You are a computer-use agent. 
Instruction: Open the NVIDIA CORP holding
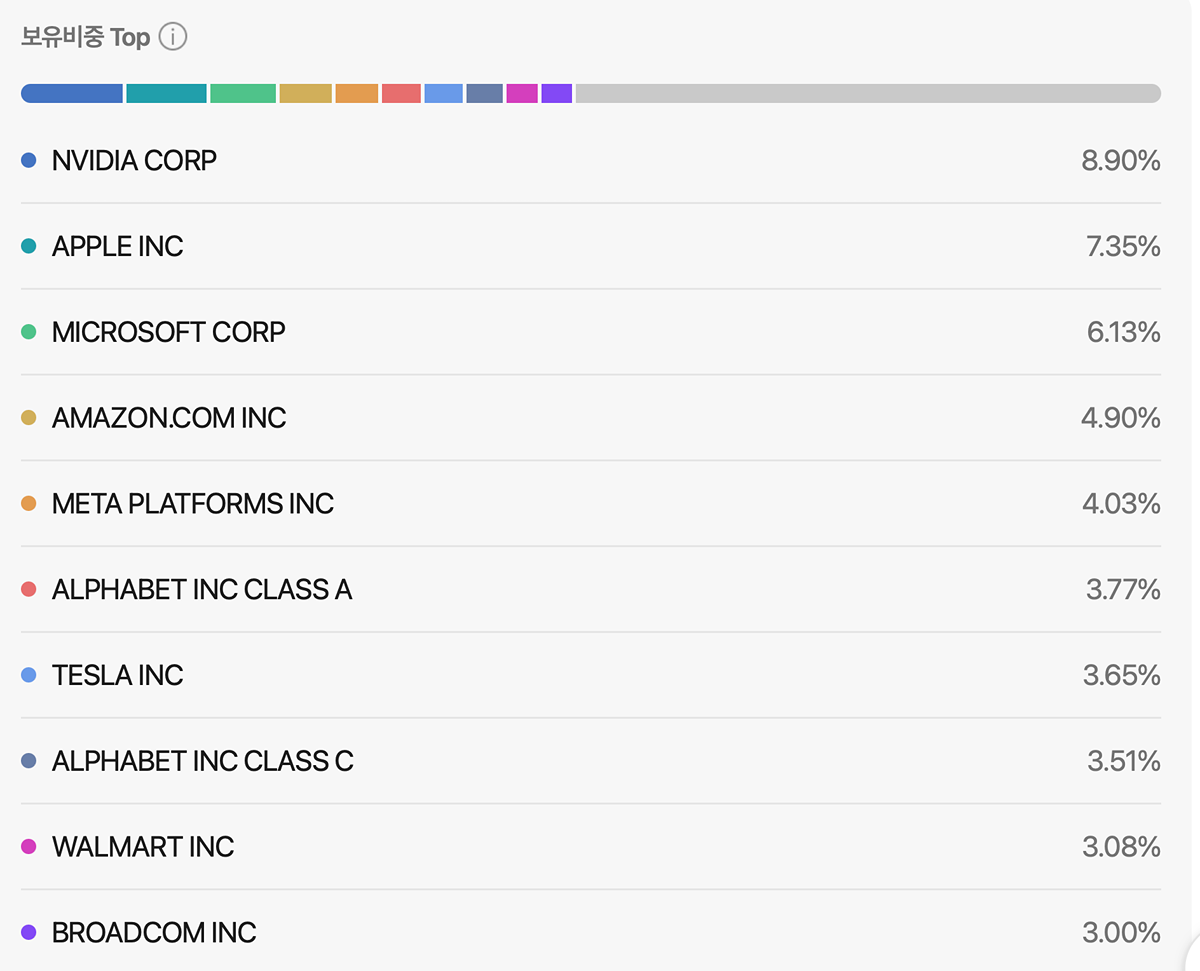134,160
